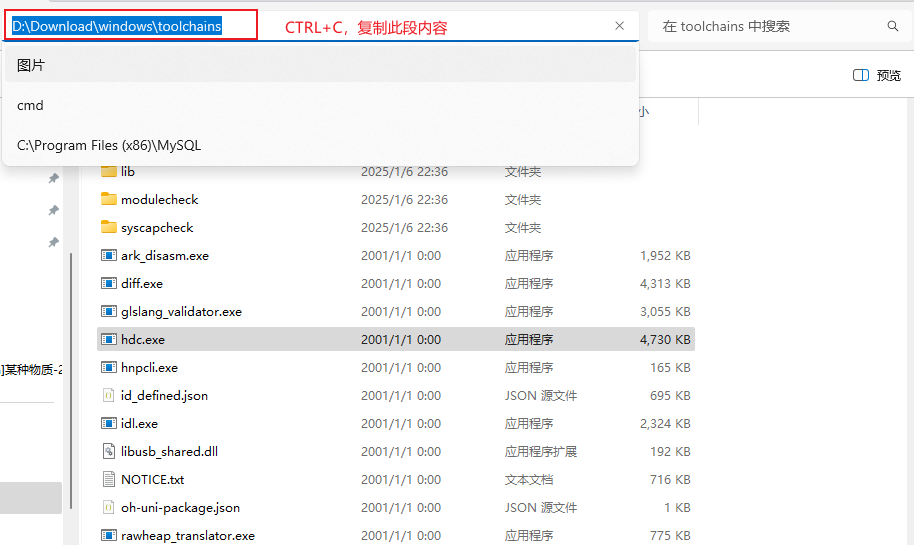Image resolution: width=914 pixels, height=545 pixels.
Task: Click the magnifier search icon
Action: [x=892, y=26]
